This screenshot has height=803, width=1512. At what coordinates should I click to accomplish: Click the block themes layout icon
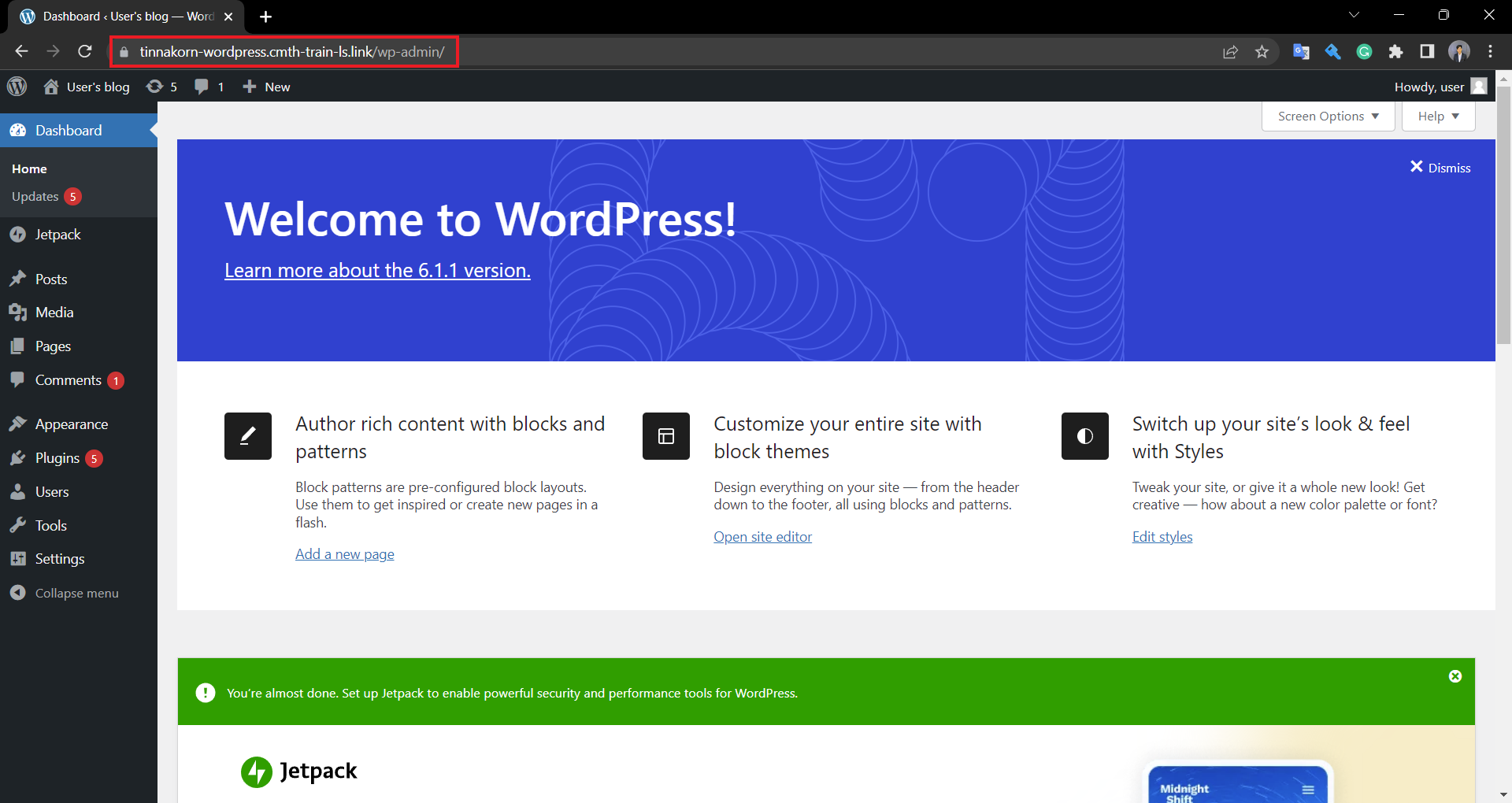666,436
